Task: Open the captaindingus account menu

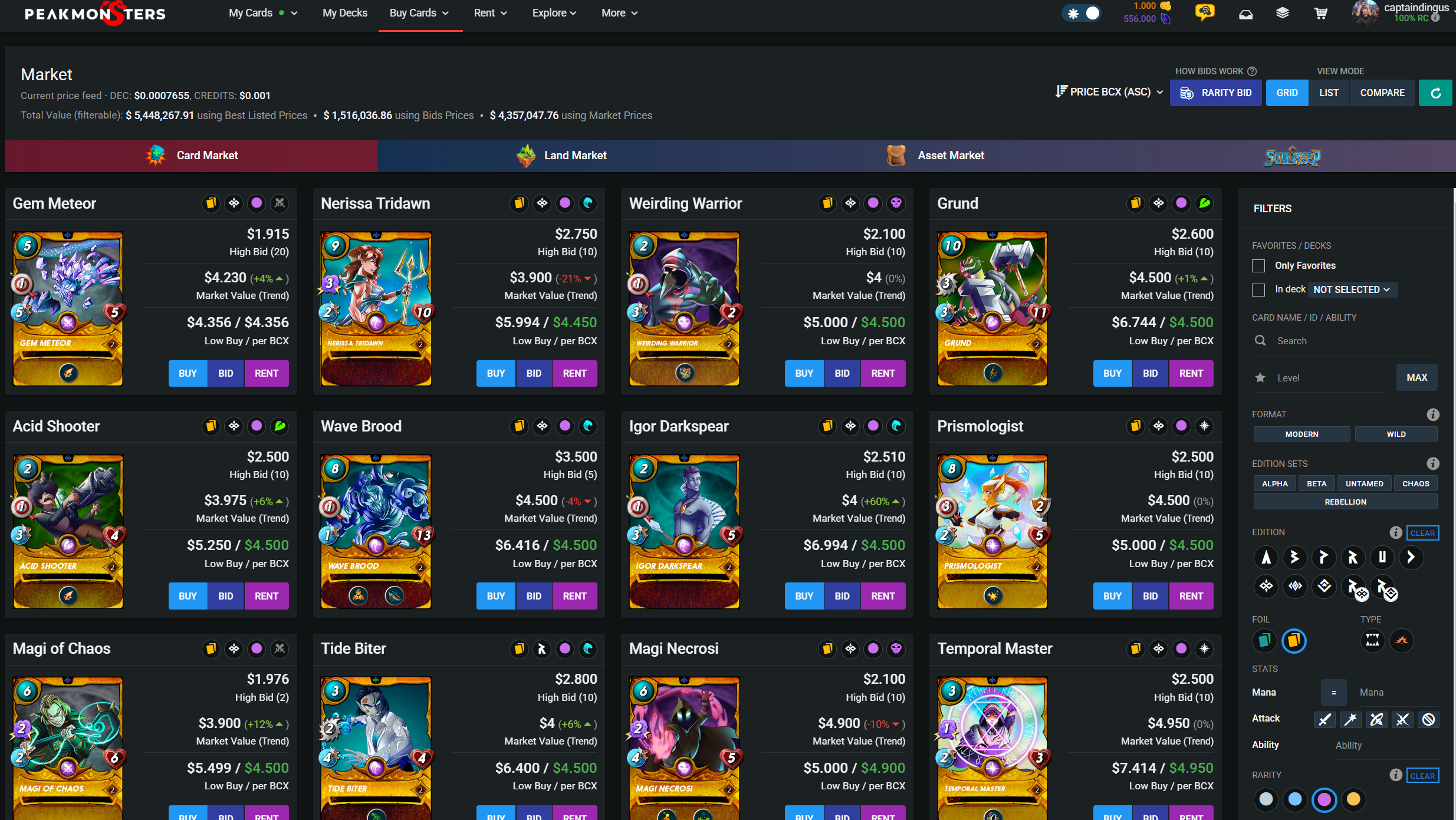Action: point(1404,12)
